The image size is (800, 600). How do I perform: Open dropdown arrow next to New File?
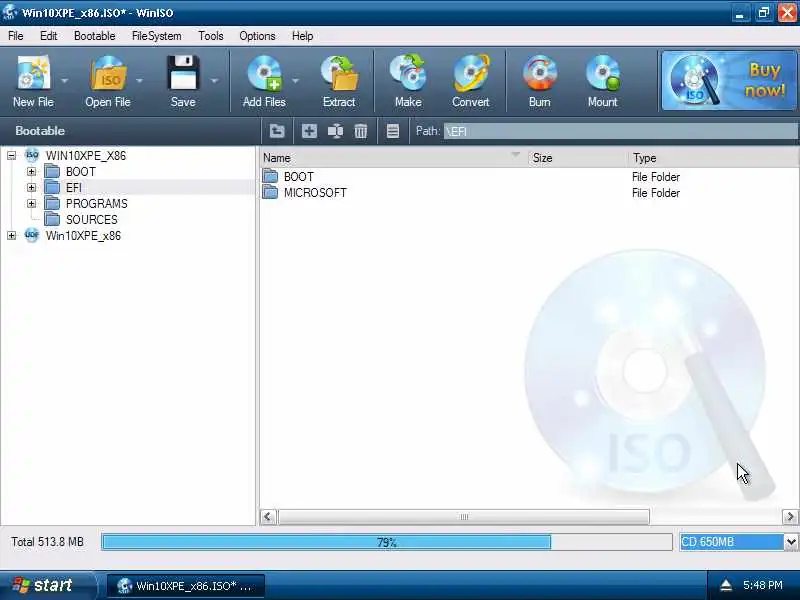(64, 81)
